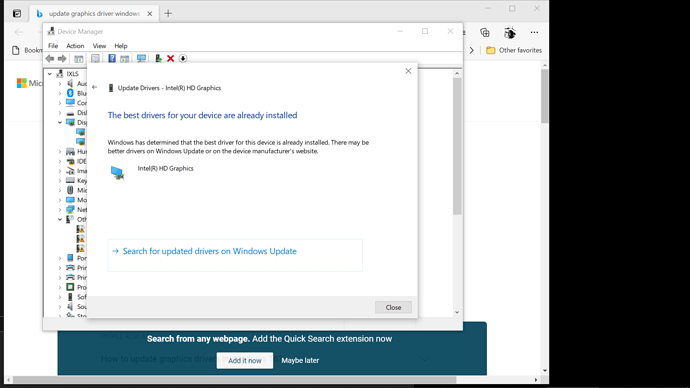Expand the webpage question dropdown chevron
This screenshot has height=388, width=690.
pyautogui.click(x=424, y=359)
